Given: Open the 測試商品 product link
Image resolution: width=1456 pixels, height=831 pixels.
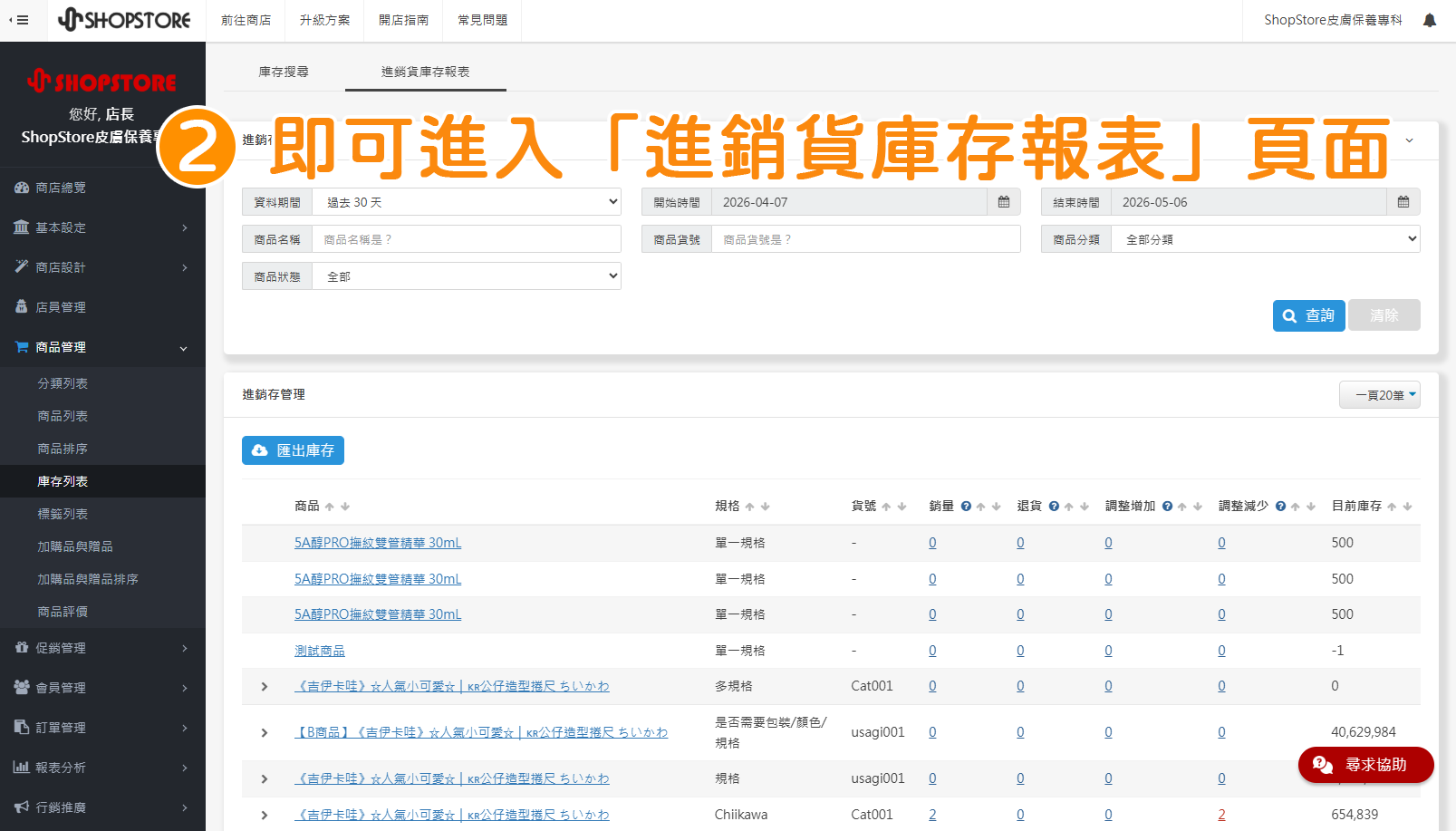Looking at the screenshot, I should point(320,651).
